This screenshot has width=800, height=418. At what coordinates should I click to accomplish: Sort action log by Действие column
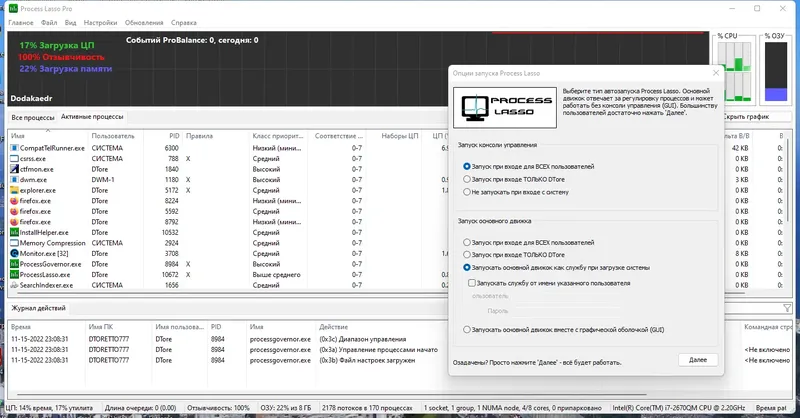click(x=382, y=327)
